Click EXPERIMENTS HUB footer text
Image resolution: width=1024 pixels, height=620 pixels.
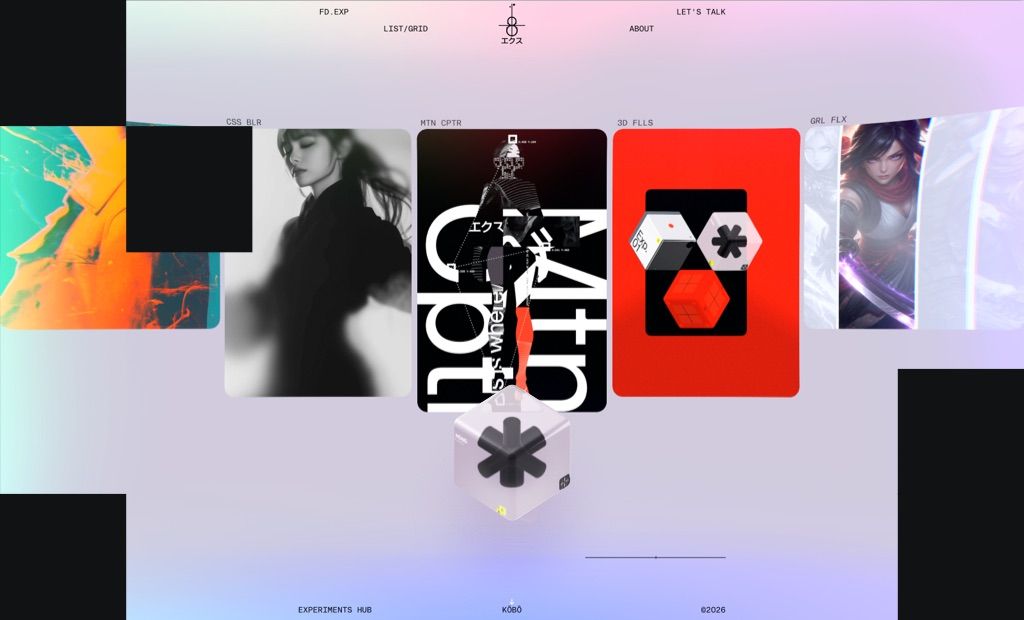(335, 610)
